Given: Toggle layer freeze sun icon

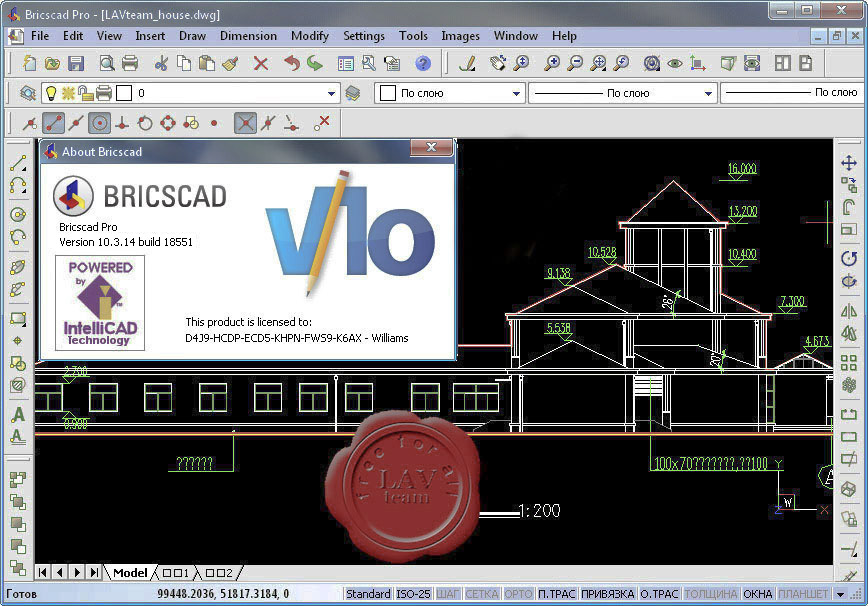Looking at the screenshot, I should [68, 93].
